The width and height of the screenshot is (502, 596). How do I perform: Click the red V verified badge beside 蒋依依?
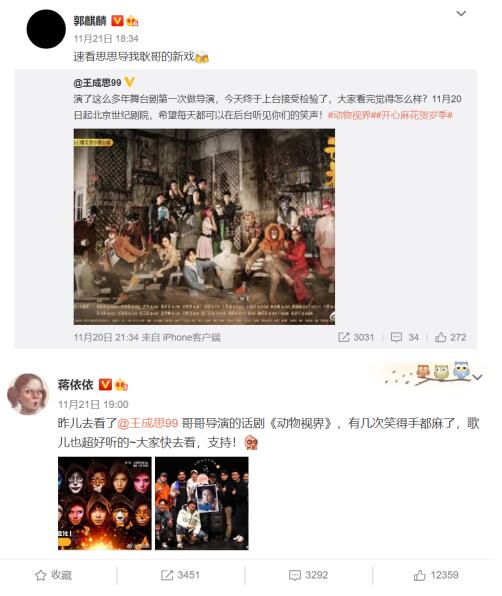105,385
